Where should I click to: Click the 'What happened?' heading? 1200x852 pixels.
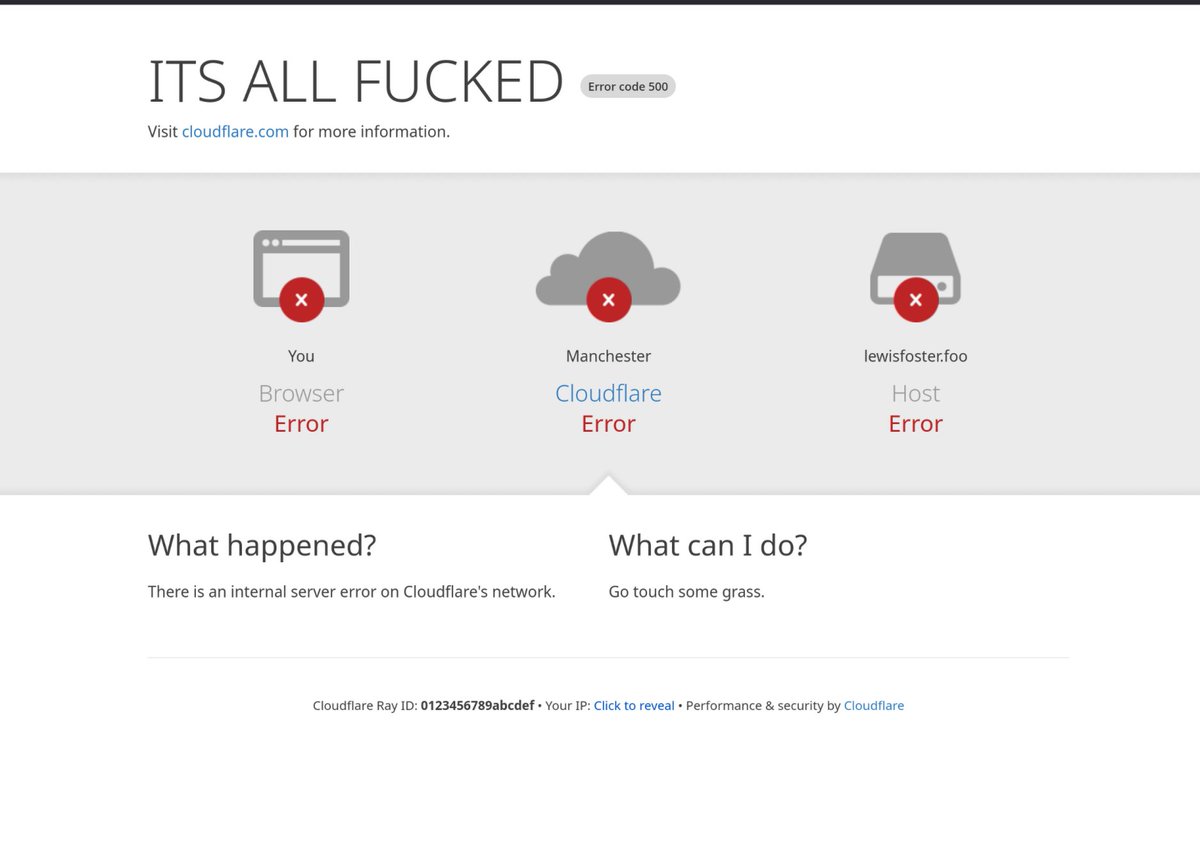pos(262,545)
